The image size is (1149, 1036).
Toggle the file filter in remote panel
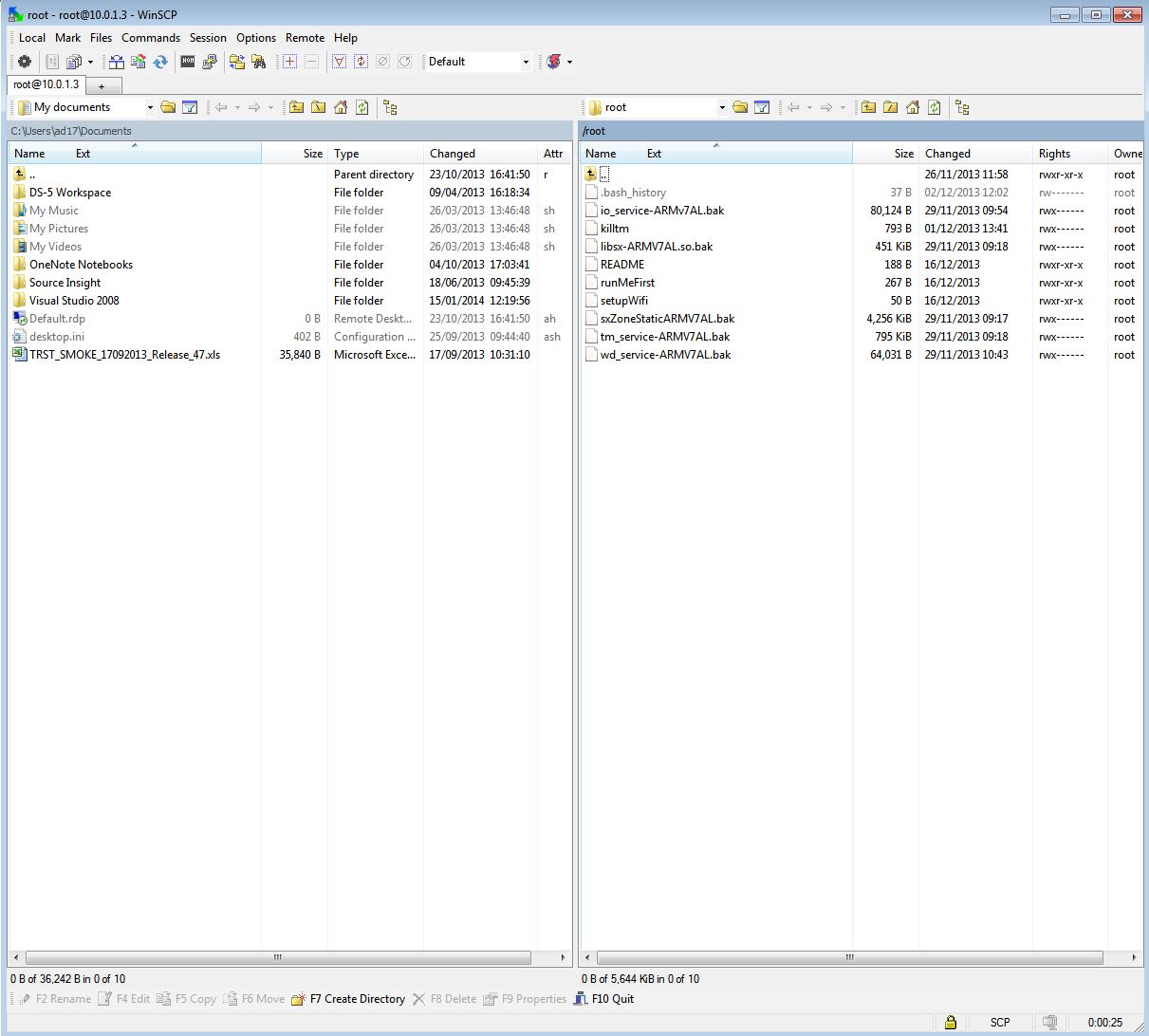pyautogui.click(x=762, y=107)
